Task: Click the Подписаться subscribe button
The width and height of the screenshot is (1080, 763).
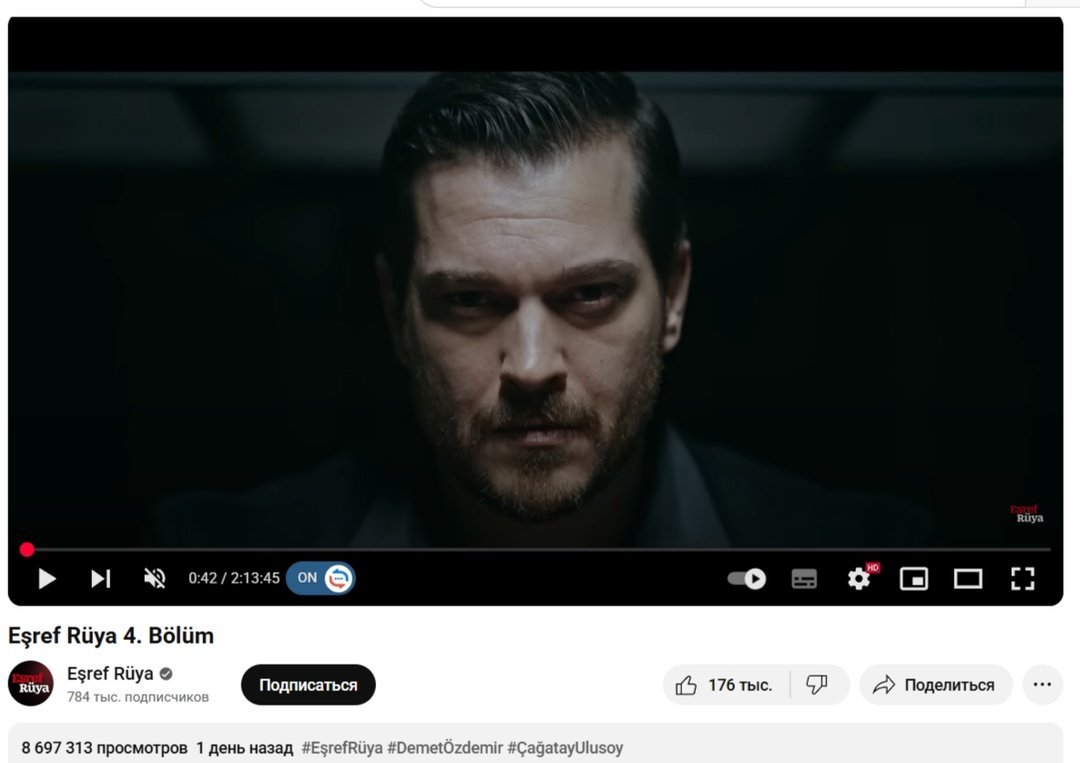Action: (308, 685)
